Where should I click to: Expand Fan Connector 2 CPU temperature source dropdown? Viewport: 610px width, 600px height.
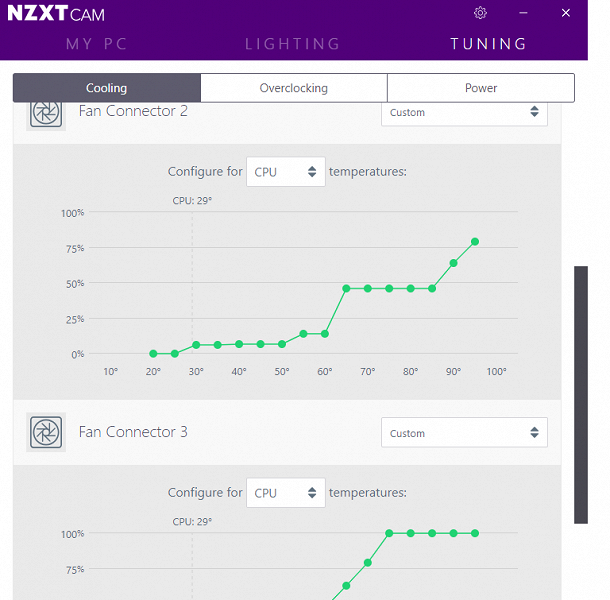[x=286, y=172]
